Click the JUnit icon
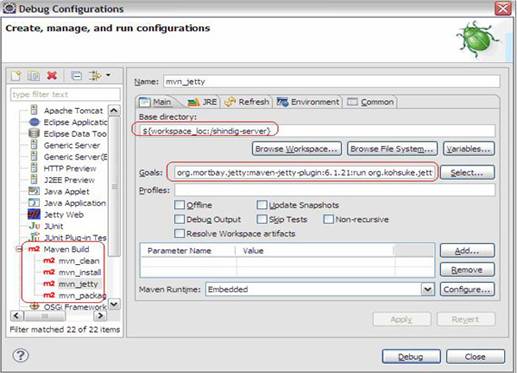Image resolution: width=517 pixels, height=373 pixels. [34, 226]
